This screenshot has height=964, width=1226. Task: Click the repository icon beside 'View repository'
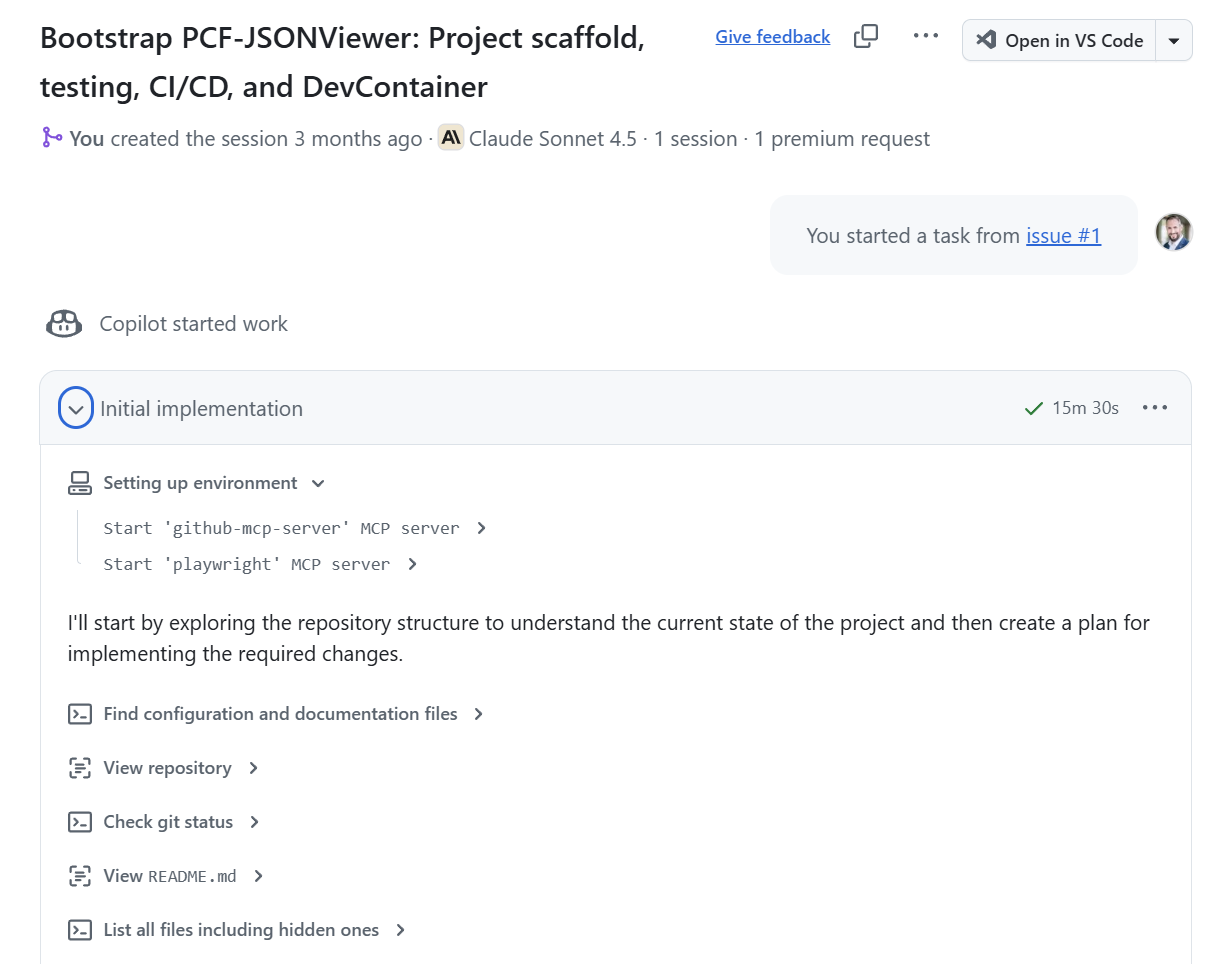(x=79, y=767)
